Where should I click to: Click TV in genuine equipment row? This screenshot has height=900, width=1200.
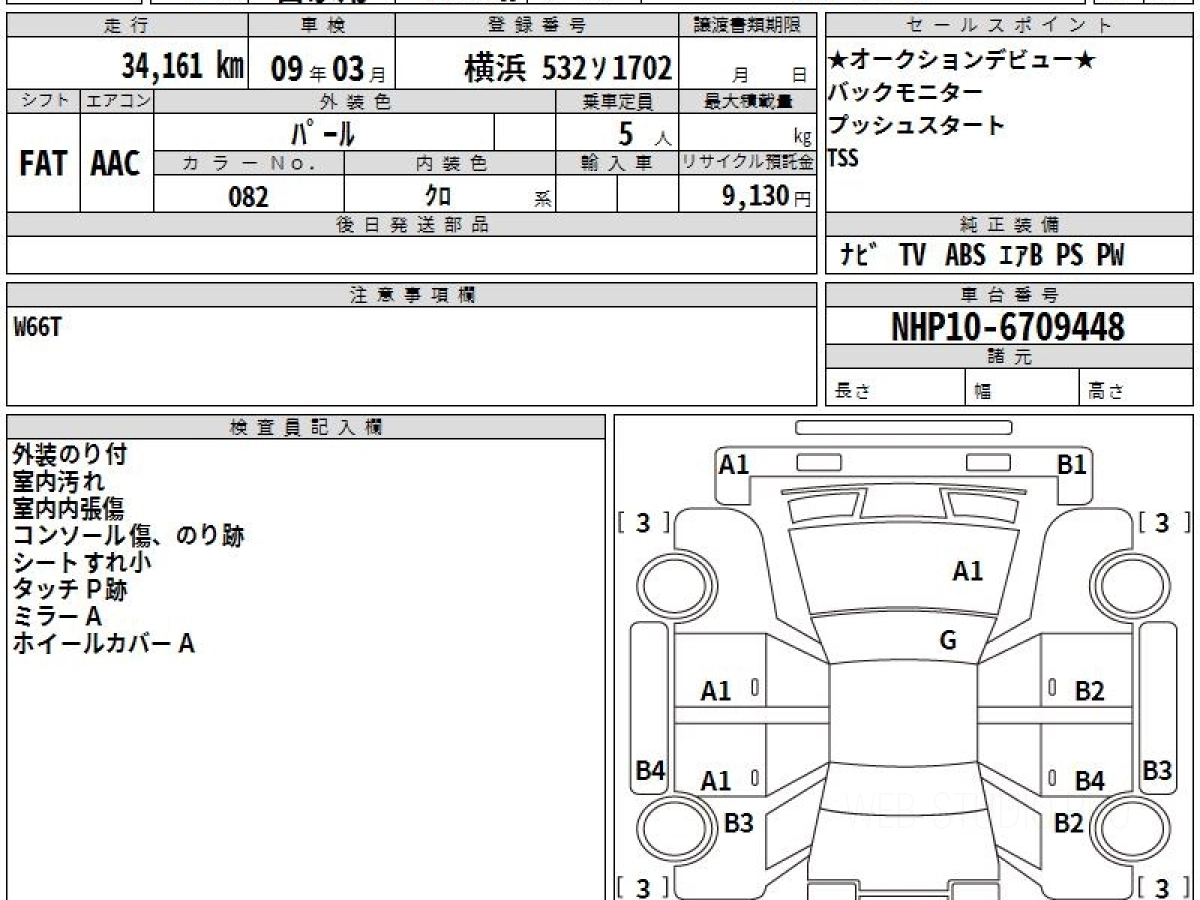click(x=912, y=256)
